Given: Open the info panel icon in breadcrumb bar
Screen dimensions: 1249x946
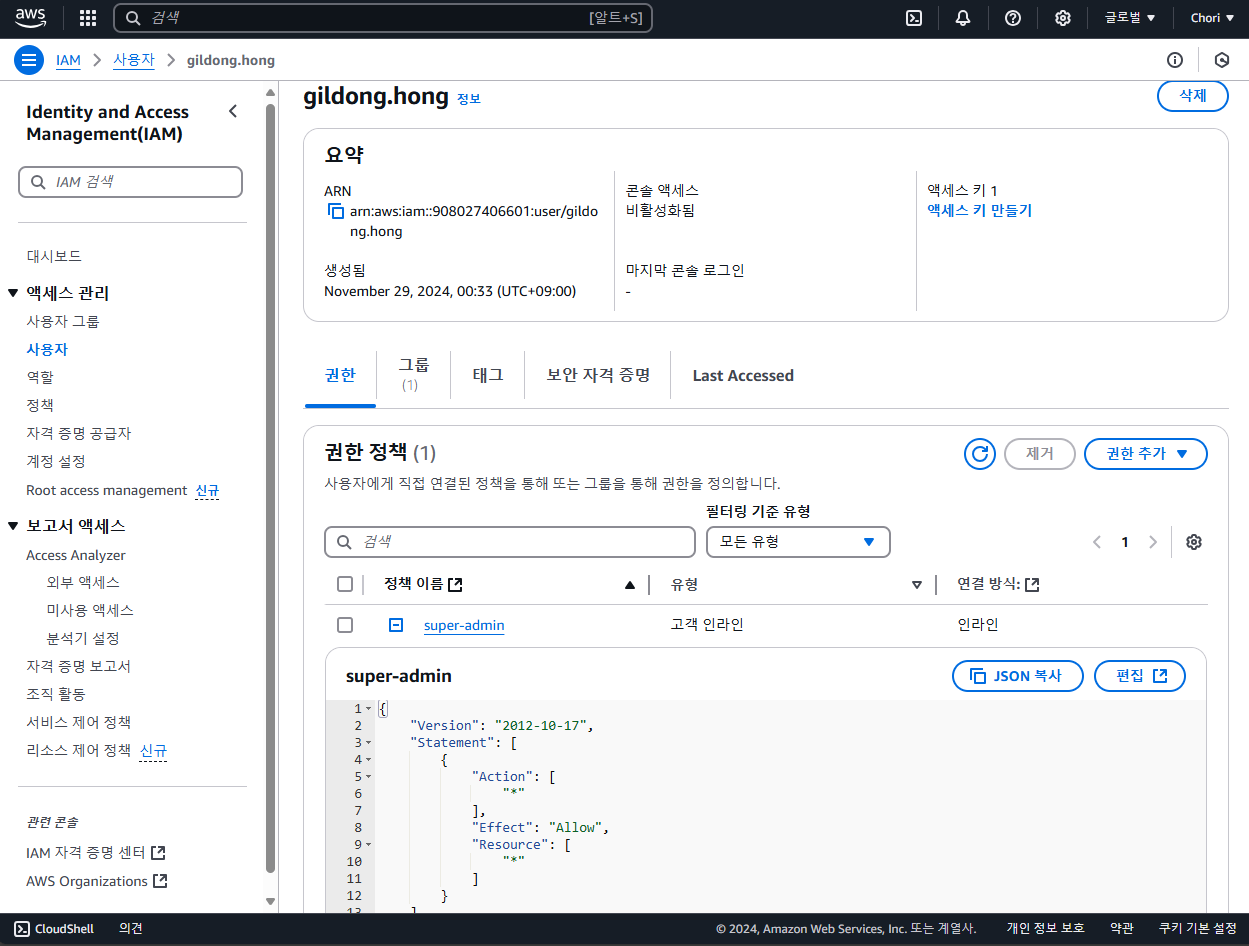Looking at the screenshot, I should point(1175,60).
